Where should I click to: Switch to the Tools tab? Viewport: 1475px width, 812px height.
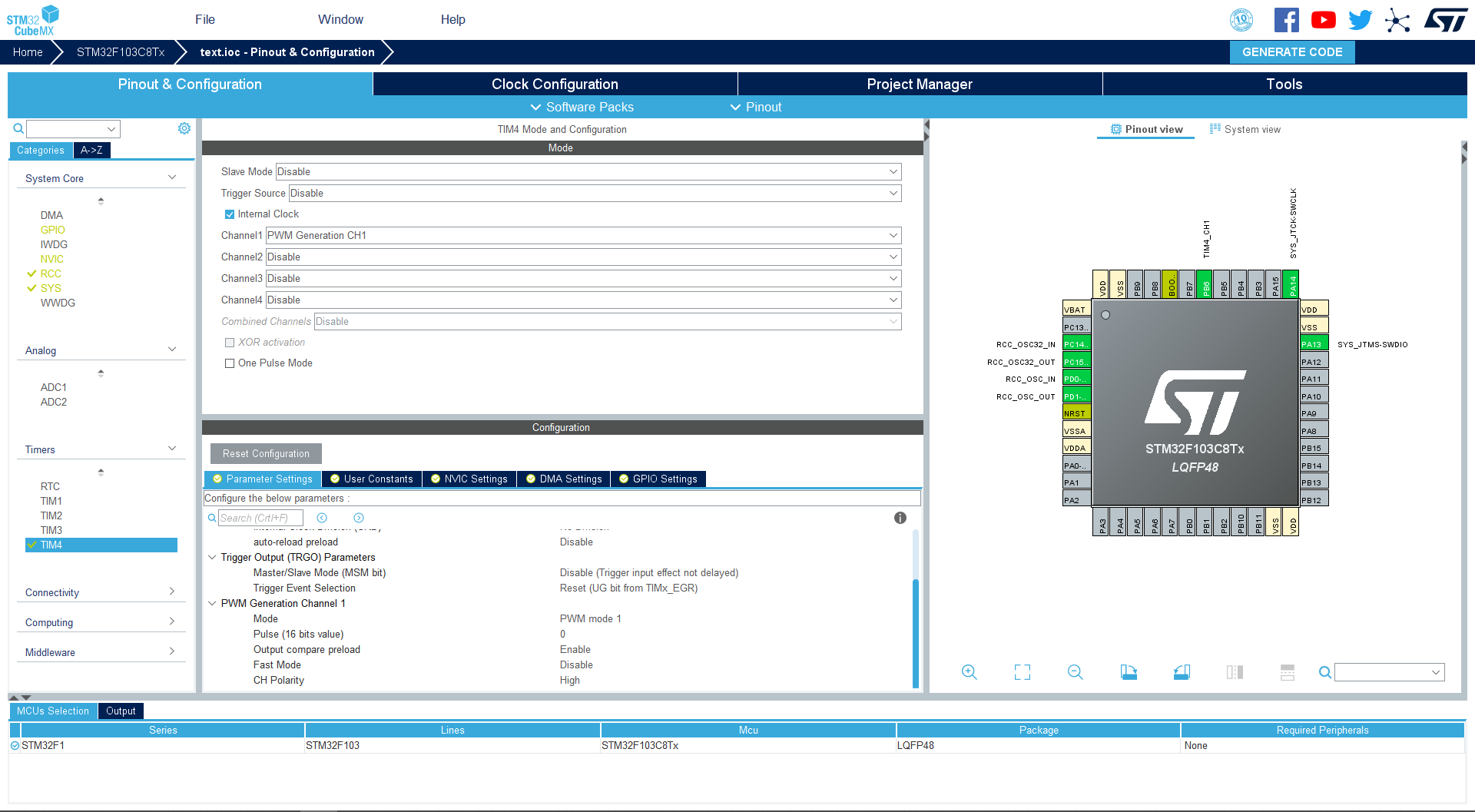coord(1284,85)
